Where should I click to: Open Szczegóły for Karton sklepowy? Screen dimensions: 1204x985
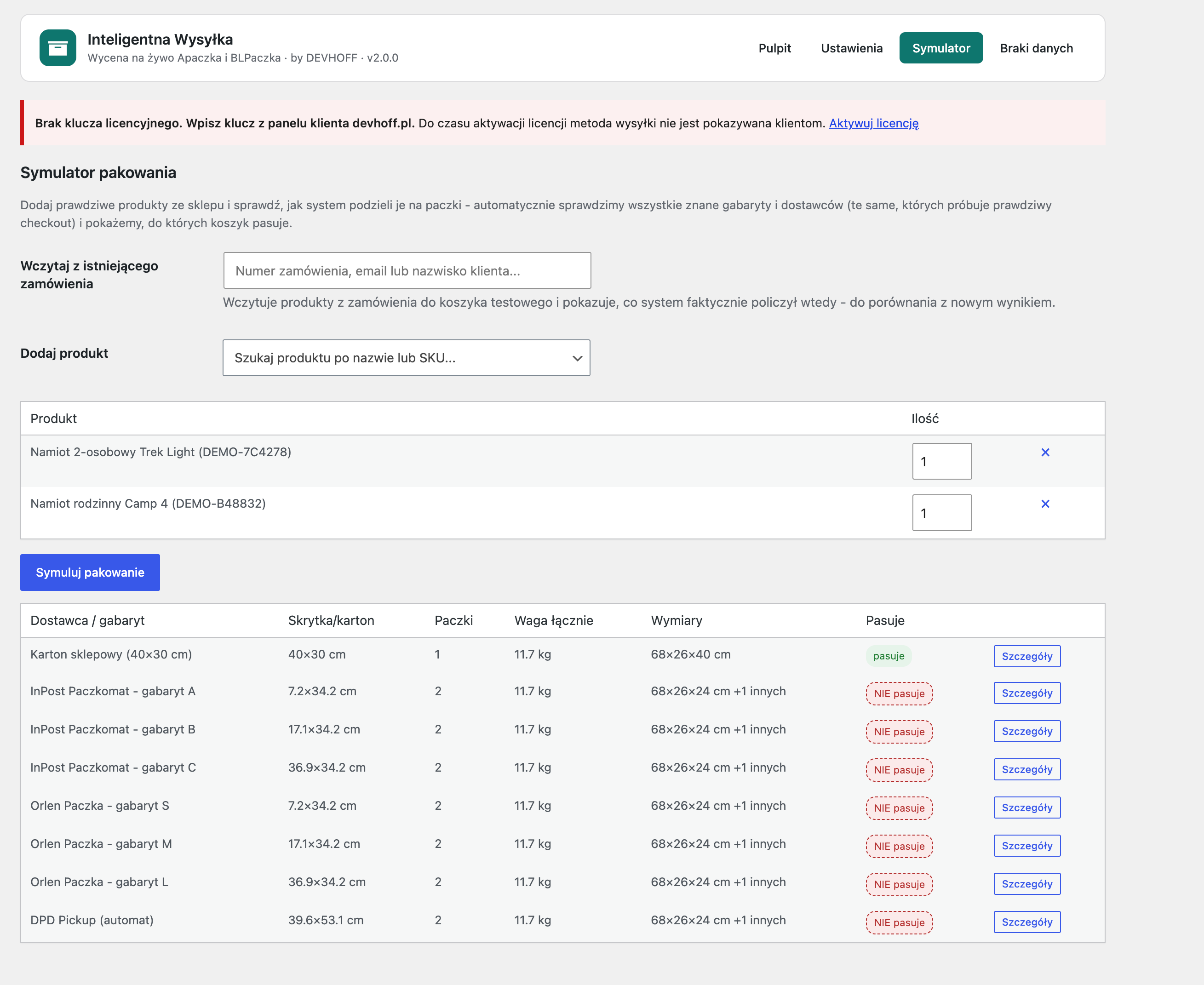coord(1027,657)
